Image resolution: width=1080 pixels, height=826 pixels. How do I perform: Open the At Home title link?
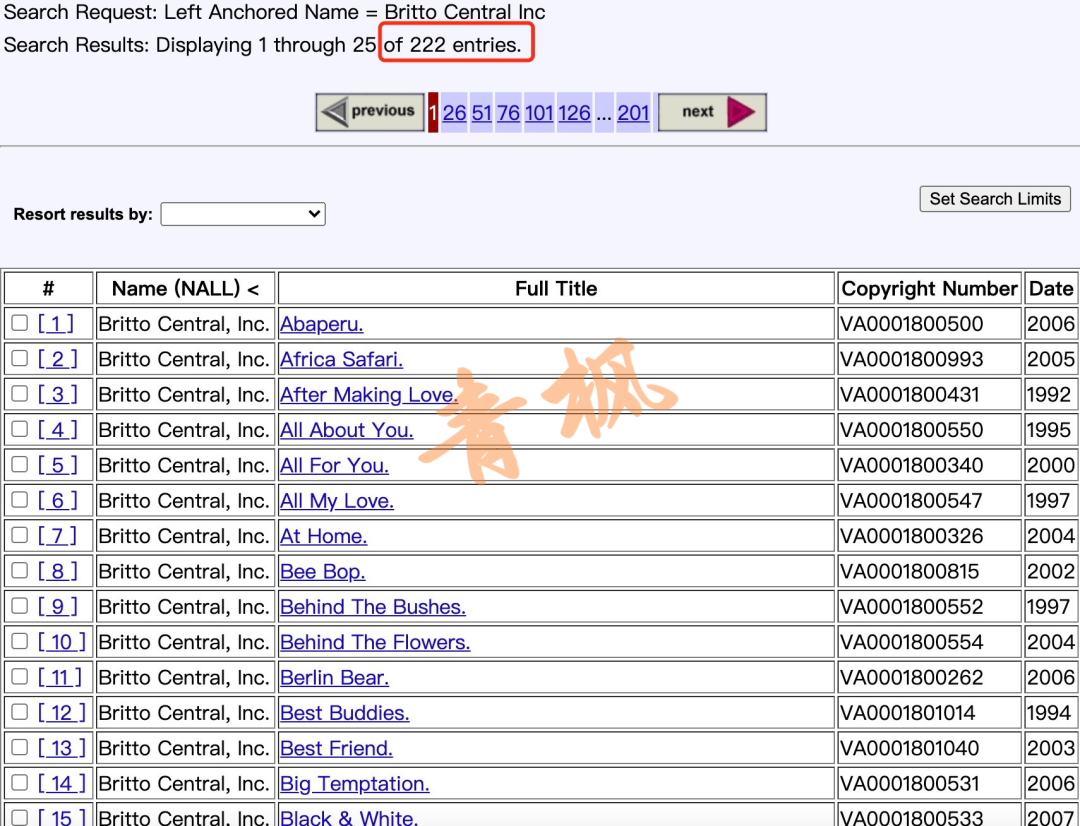pyautogui.click(x=324, y=536)
